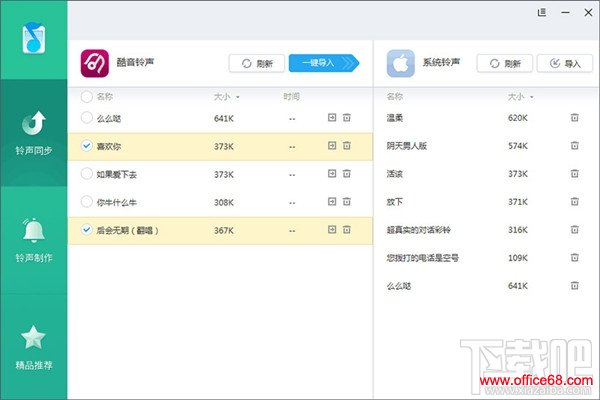Click the system list 名称 column header
The width and height of the screenshot is (600, 400).
[x=395, y=96]
